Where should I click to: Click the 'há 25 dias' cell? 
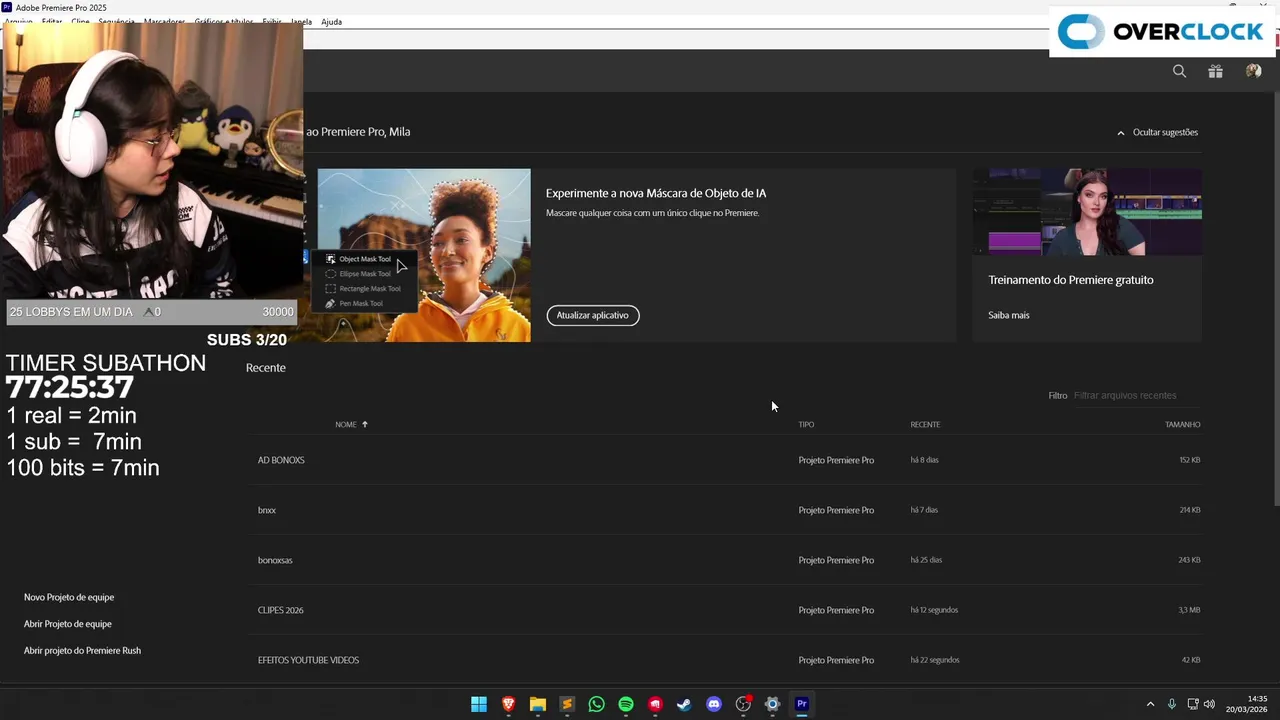click(x=926, y=560)
